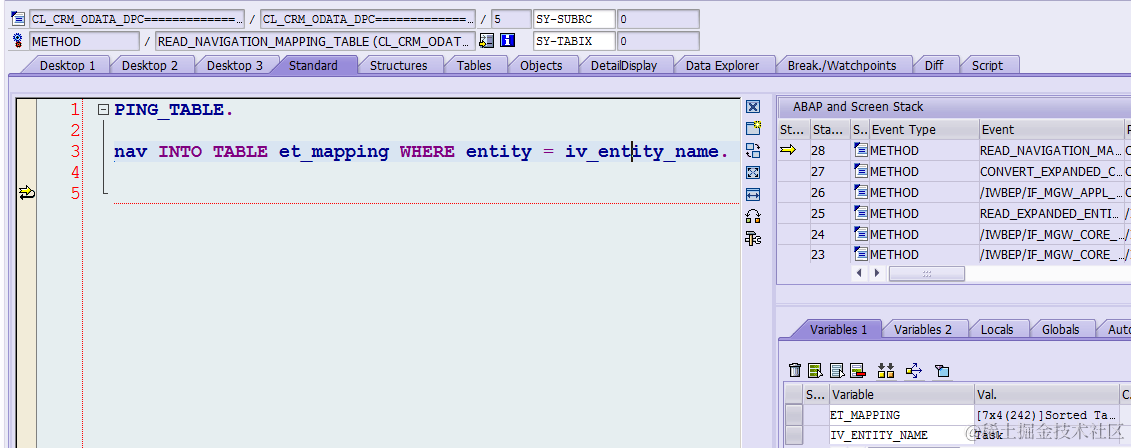Image resolution: width=1131 pixels, height=448 pixels.
Task: Click the row selector for IV_ENTITY_NAME
Action: 793,435
